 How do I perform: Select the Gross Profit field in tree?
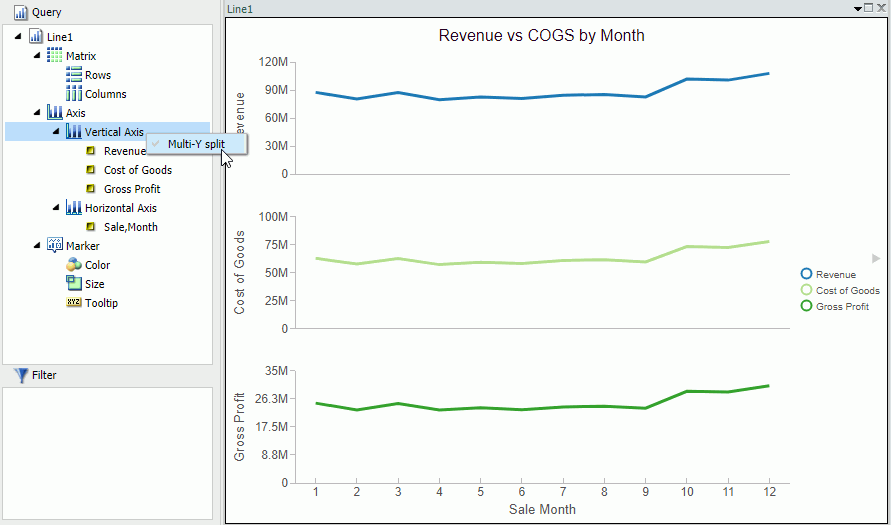click(132, 189)
